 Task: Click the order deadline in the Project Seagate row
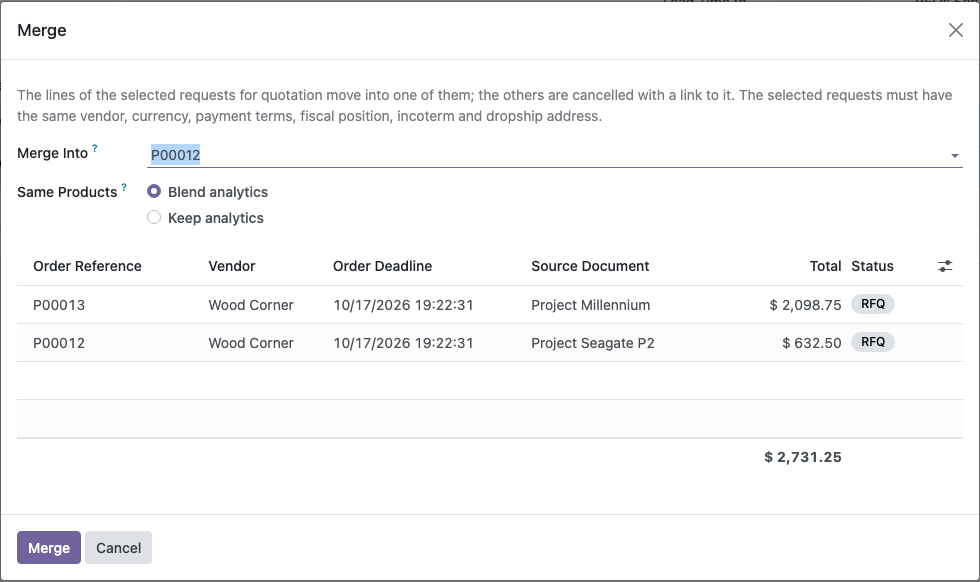(x=403, y=343)
